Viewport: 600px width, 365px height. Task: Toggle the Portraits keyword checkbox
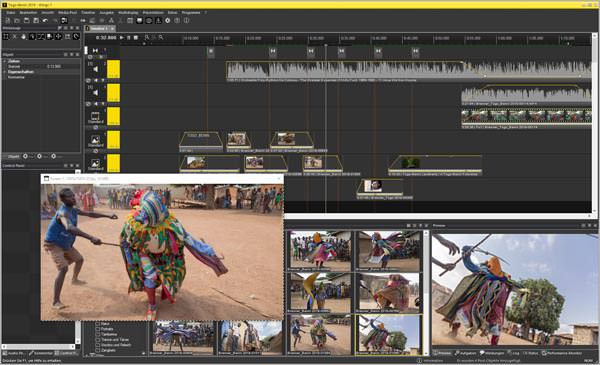point(98,329)
